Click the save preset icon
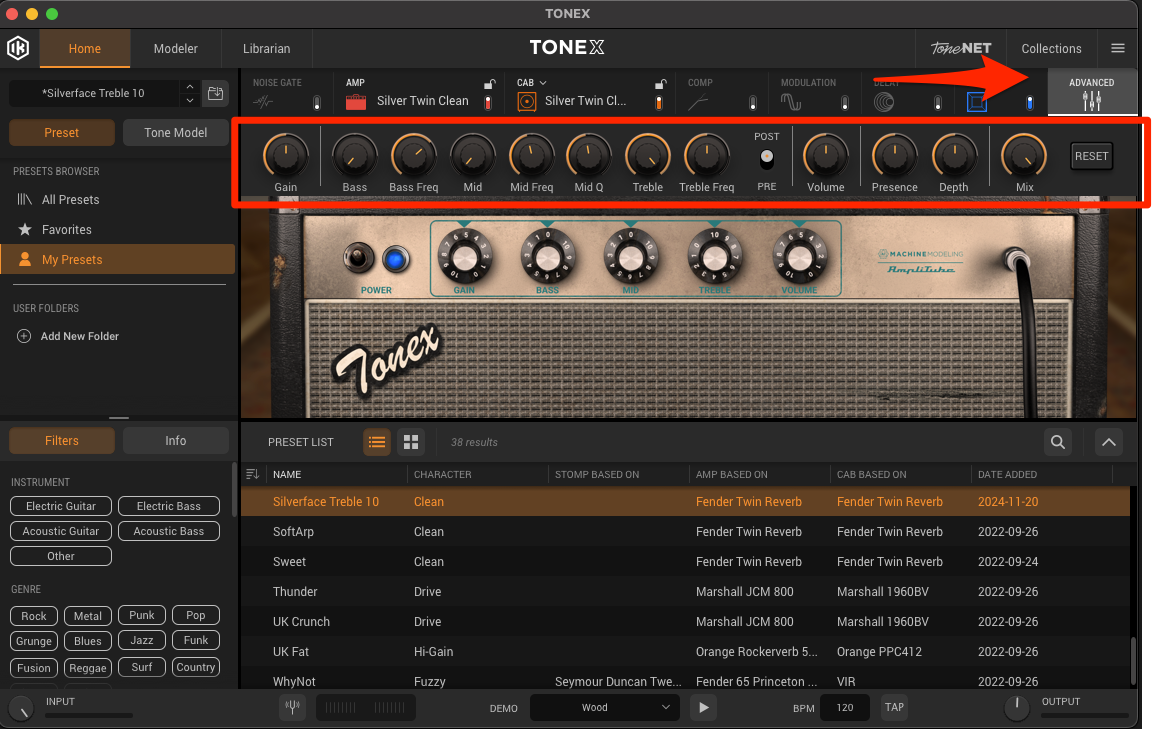Viewport: 1152px width, 729px height. click(215, 93)
